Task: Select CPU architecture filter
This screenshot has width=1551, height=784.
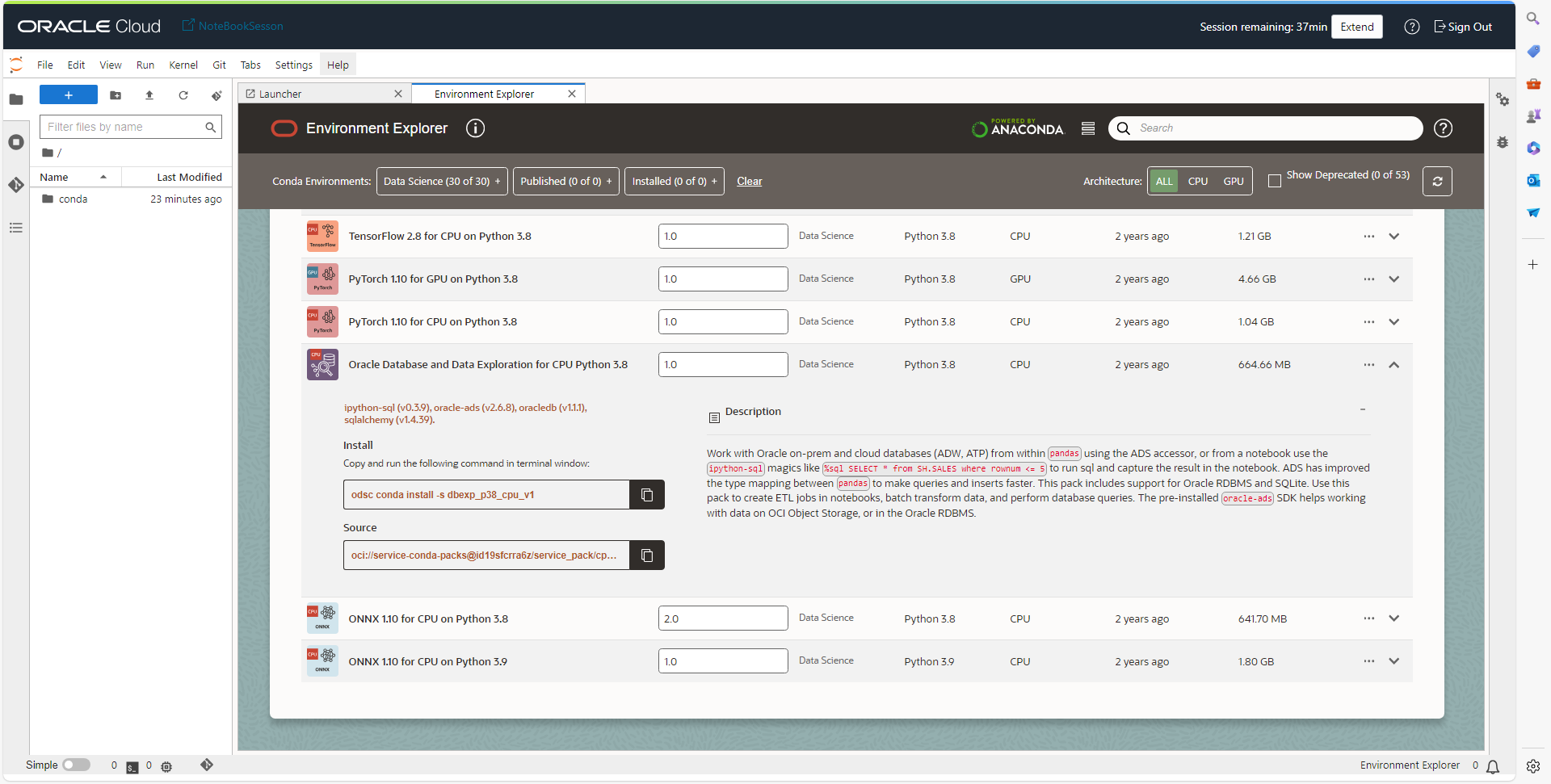Action: pyautogui.click(x=1198, y=182)
